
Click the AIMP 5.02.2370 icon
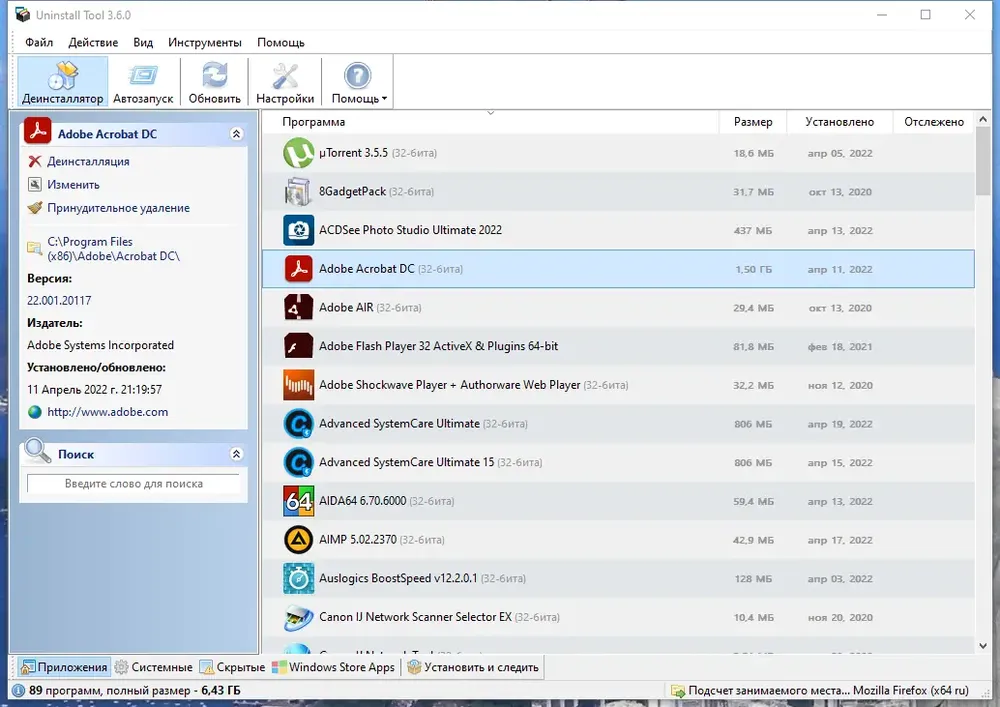[298, 540]
